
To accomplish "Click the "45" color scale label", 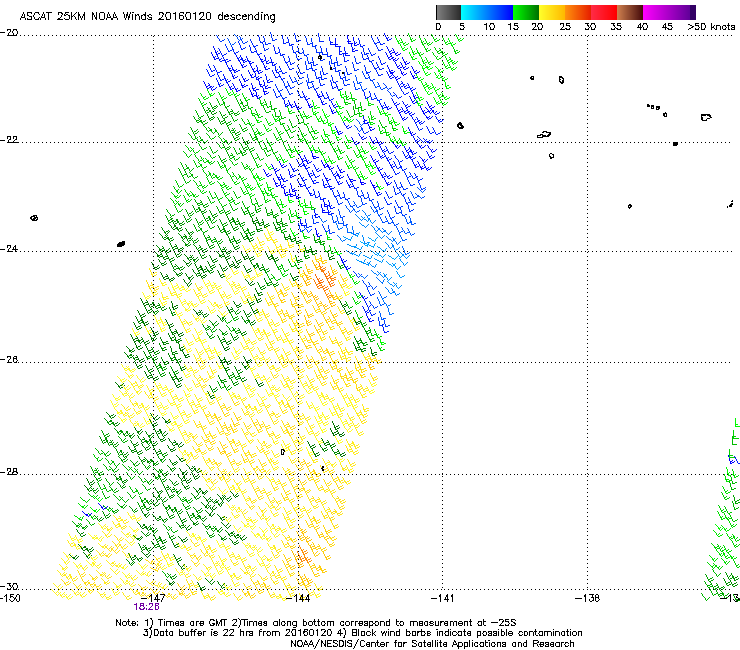I will click(667, 27).
